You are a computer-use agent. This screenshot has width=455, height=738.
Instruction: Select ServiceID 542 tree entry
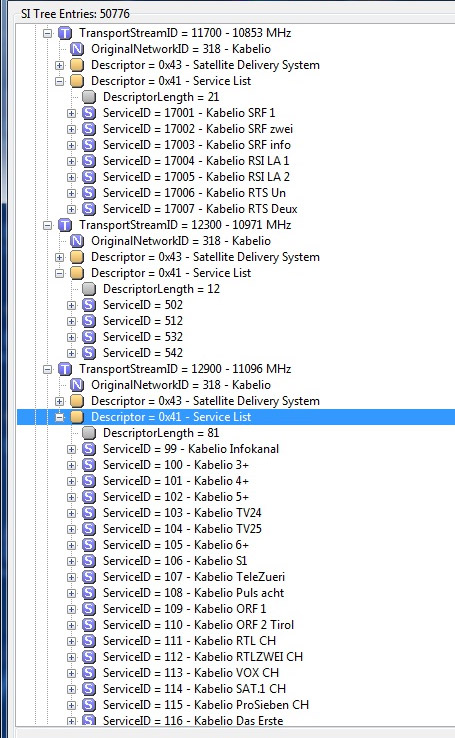coord(143,353)
